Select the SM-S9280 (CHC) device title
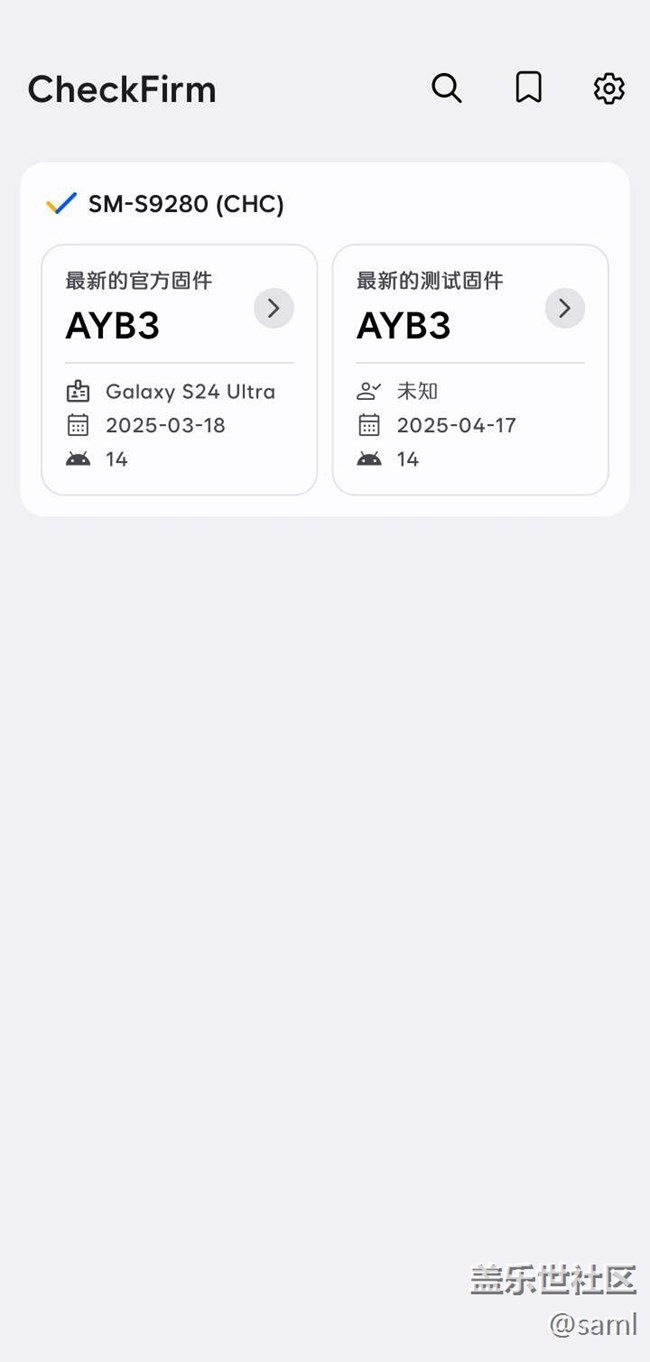The height and width of the screenshot is (1362, 650). coord(186,204)
